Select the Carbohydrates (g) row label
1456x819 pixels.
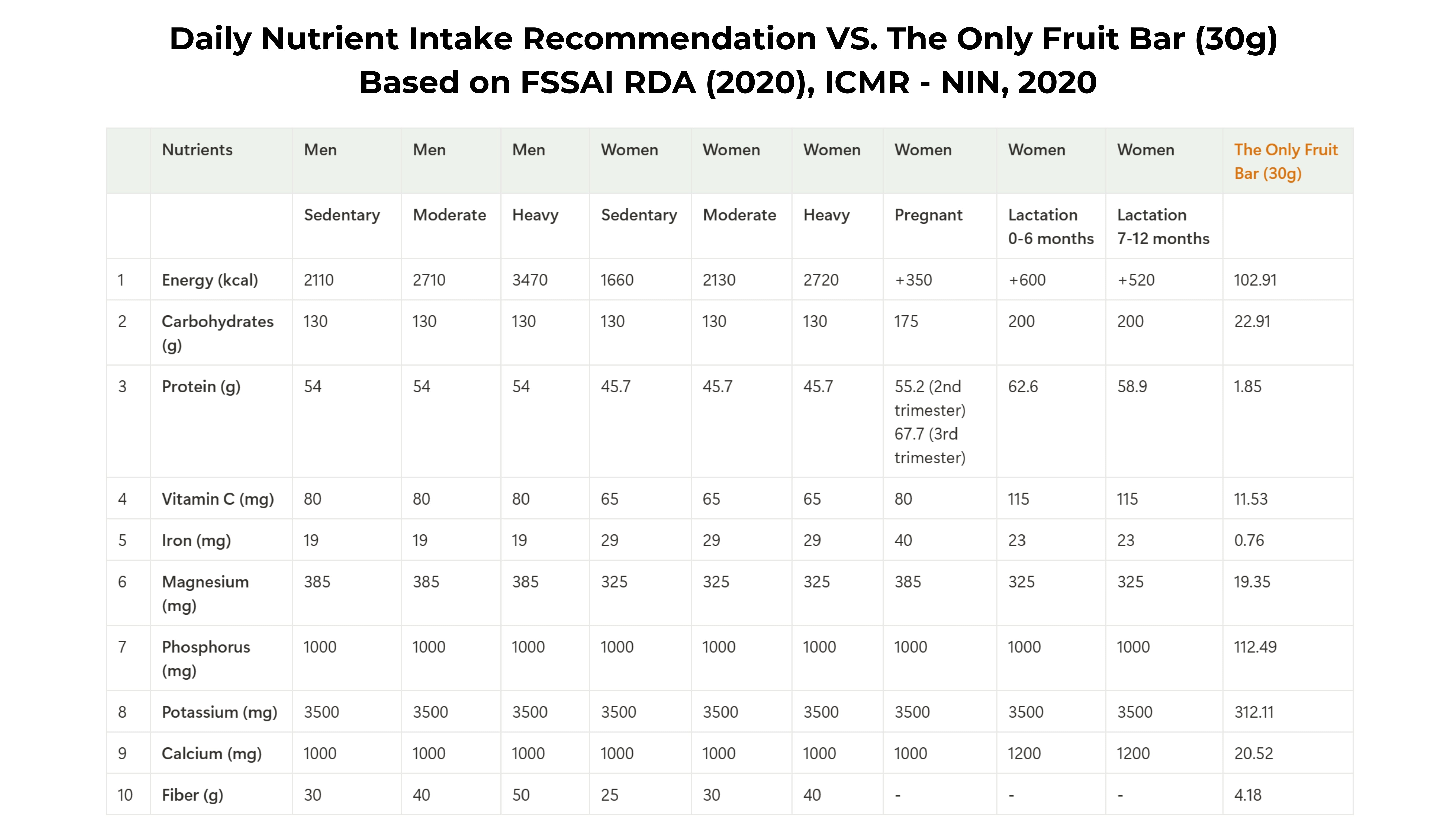coord(218,333)
